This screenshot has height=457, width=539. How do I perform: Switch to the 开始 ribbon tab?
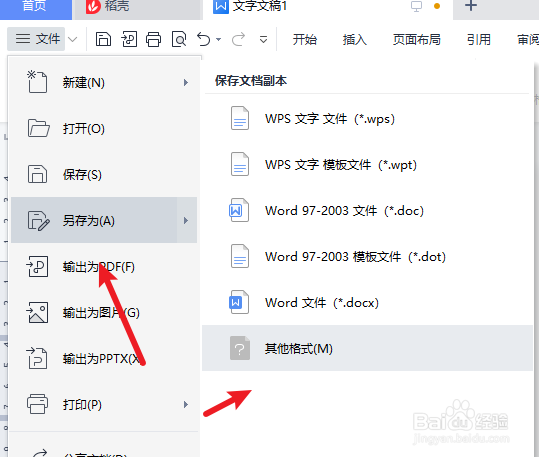[x=305, y=40]
